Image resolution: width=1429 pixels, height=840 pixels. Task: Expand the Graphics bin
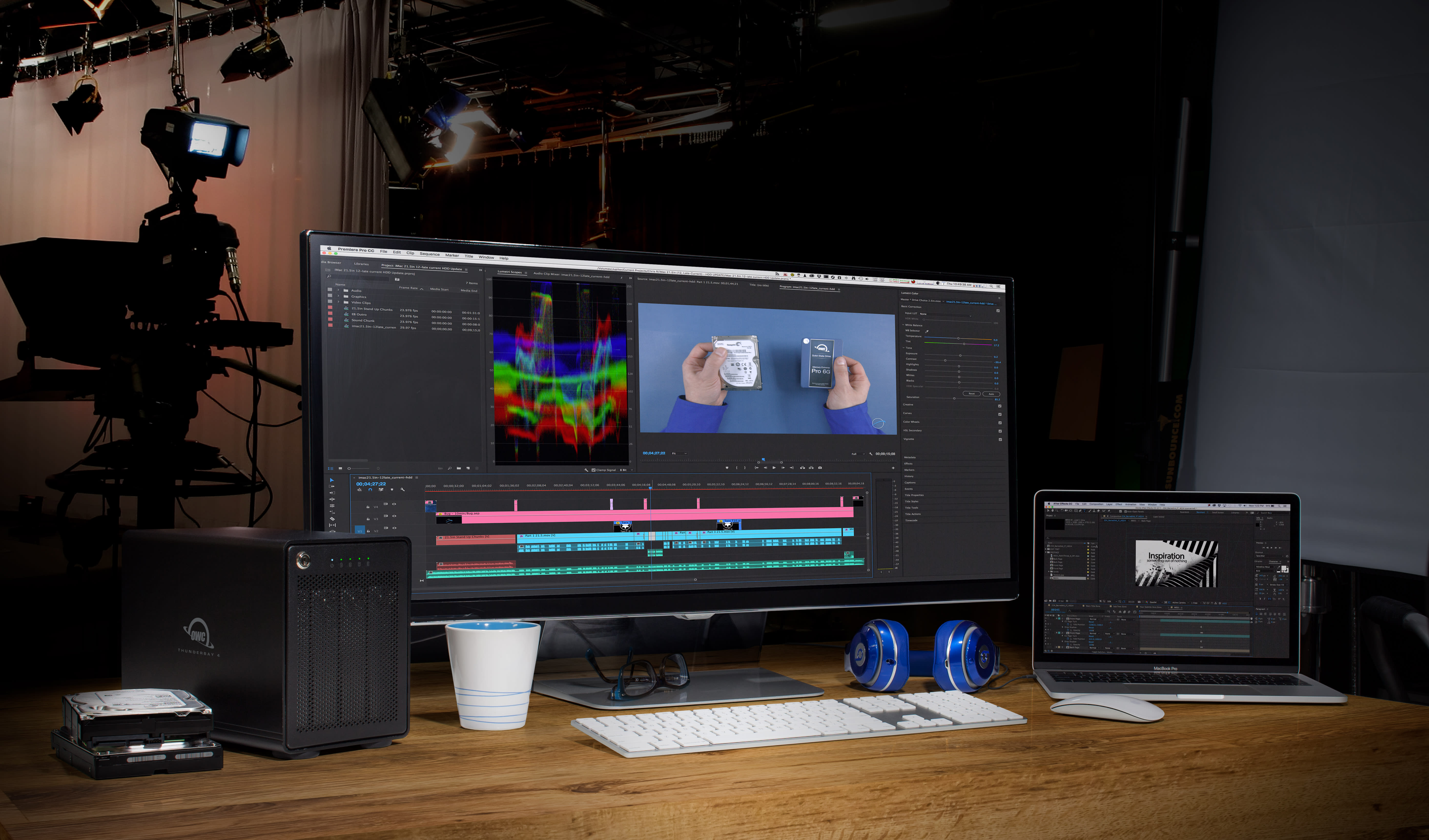pos(338,296)
